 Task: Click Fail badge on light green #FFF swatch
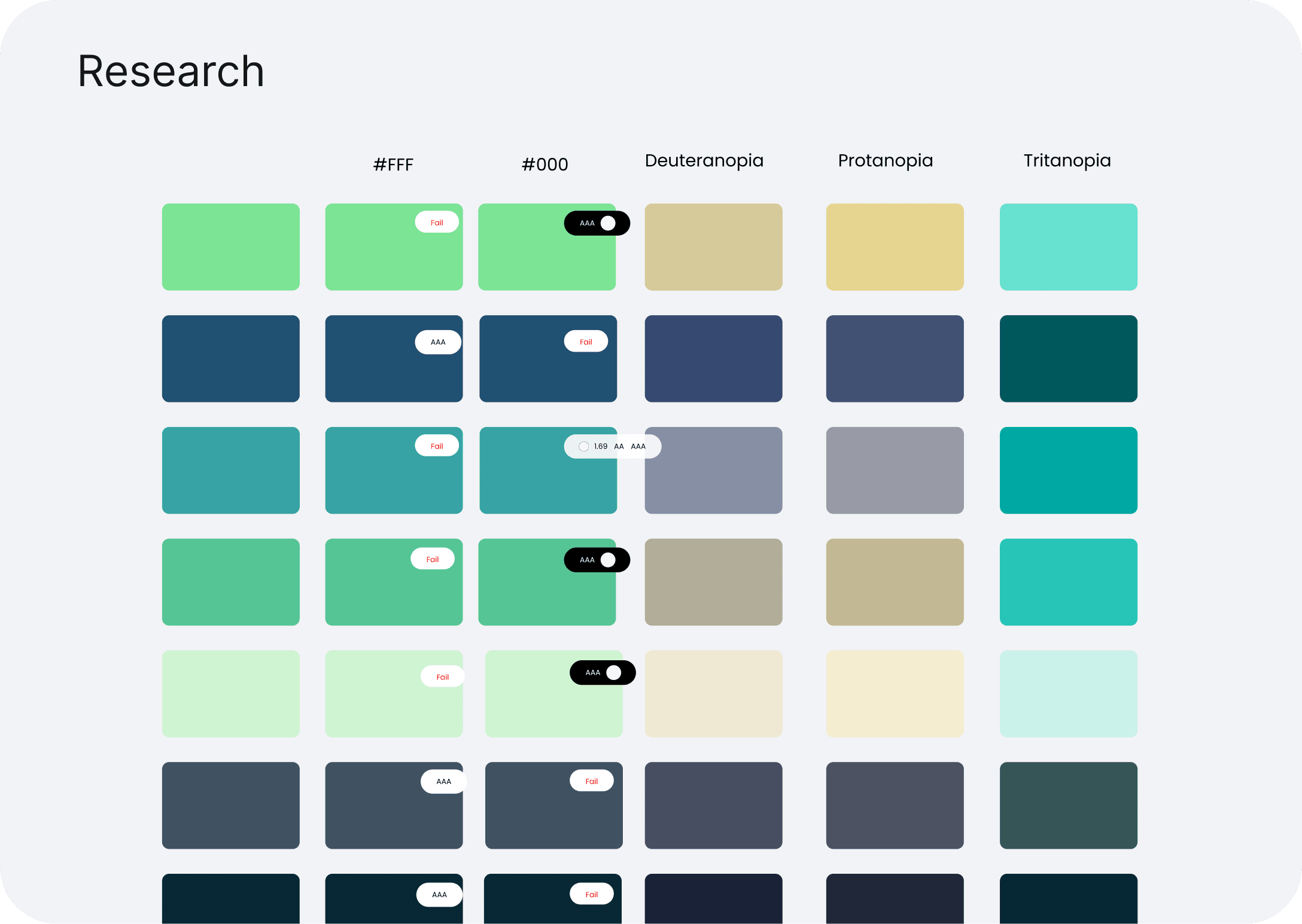(437, 222)
